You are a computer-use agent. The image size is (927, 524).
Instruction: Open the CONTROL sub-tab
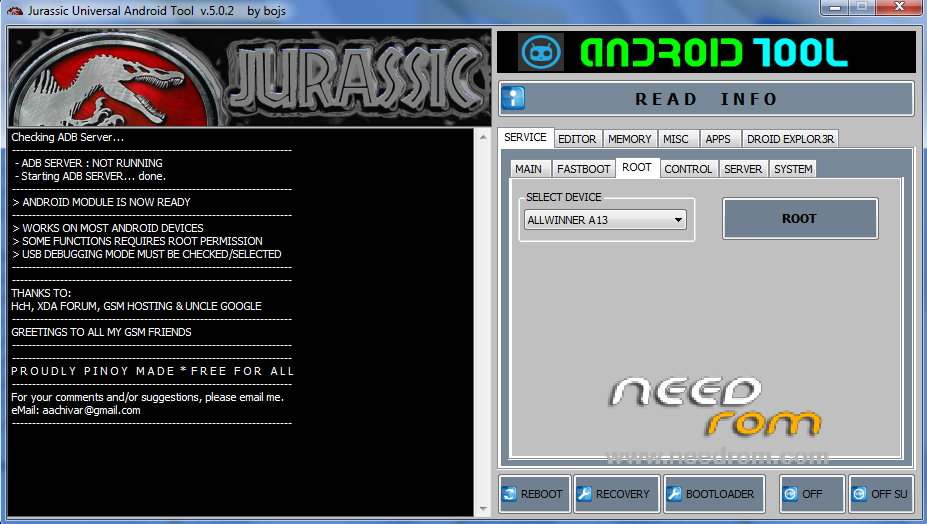[688, 169]
